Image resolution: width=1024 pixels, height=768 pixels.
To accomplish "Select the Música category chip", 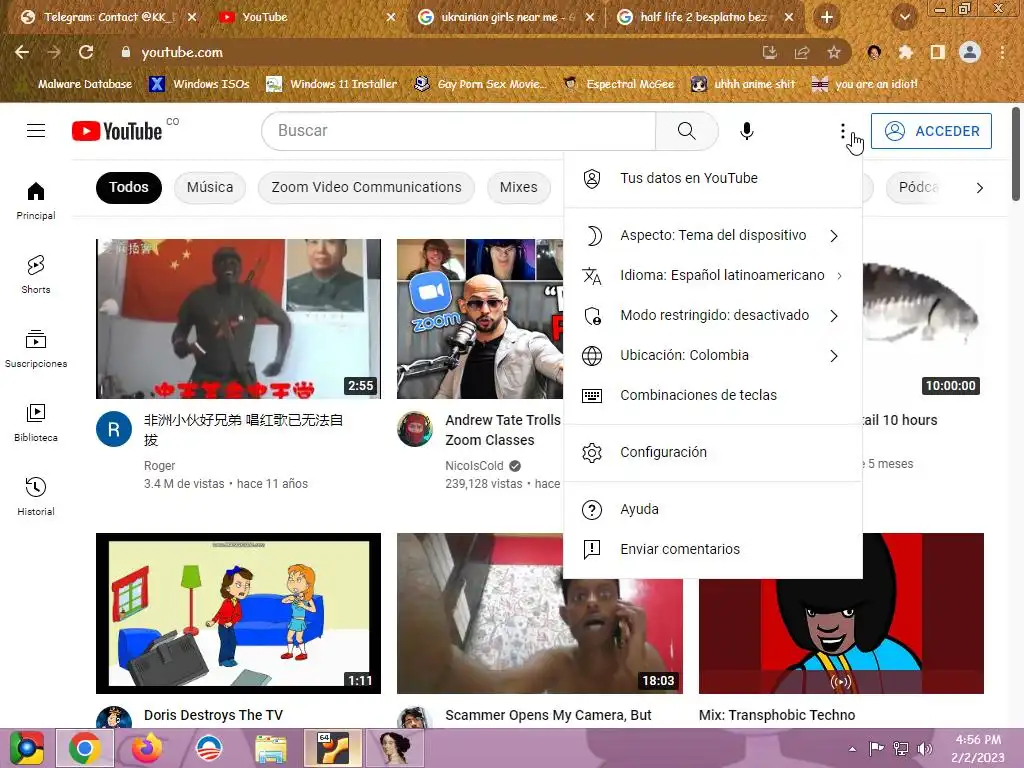I will pos(210,187).
